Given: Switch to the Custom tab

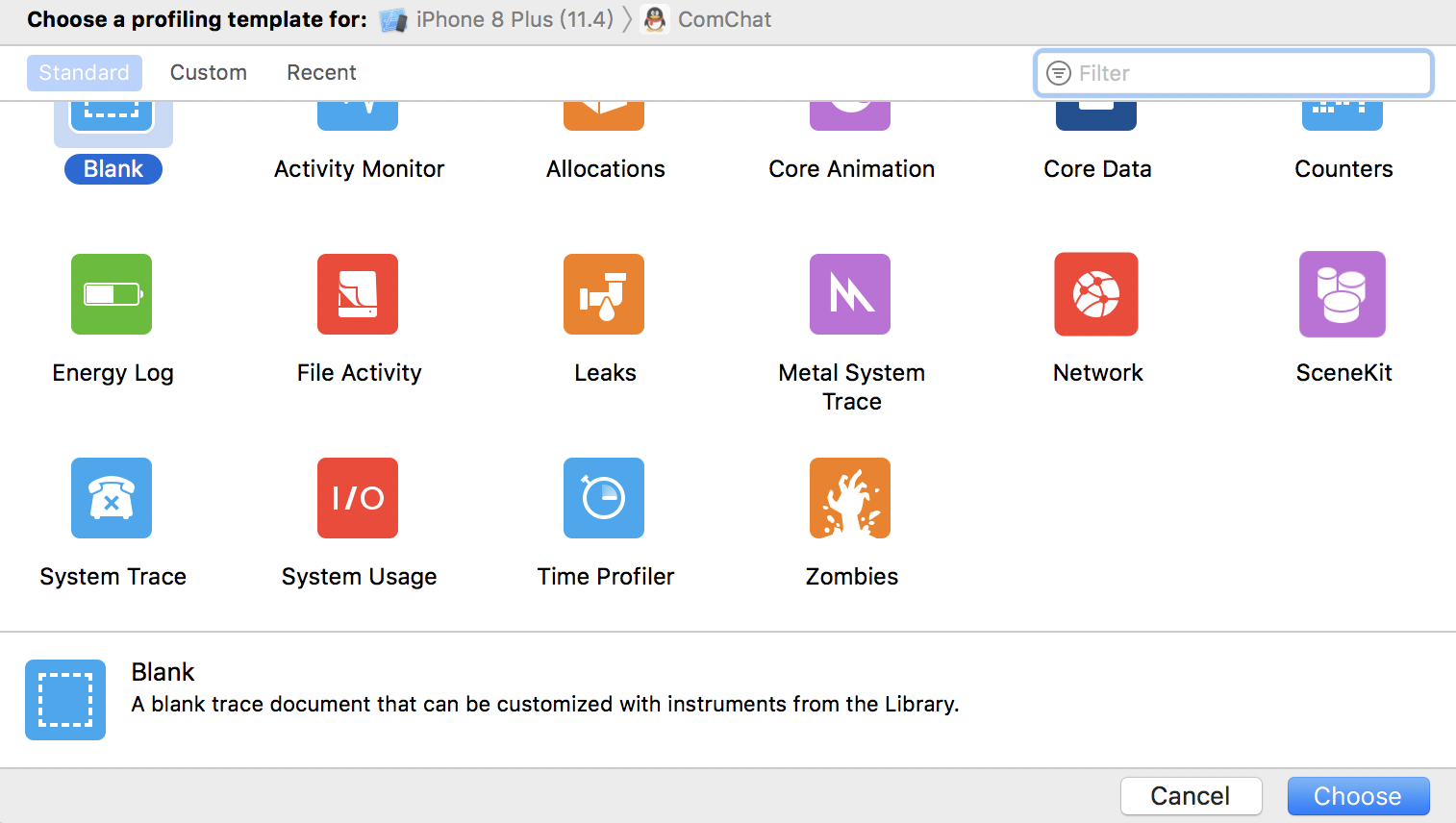Looking at the screenshot, I should pyautogui.click(x=209, y=73).
